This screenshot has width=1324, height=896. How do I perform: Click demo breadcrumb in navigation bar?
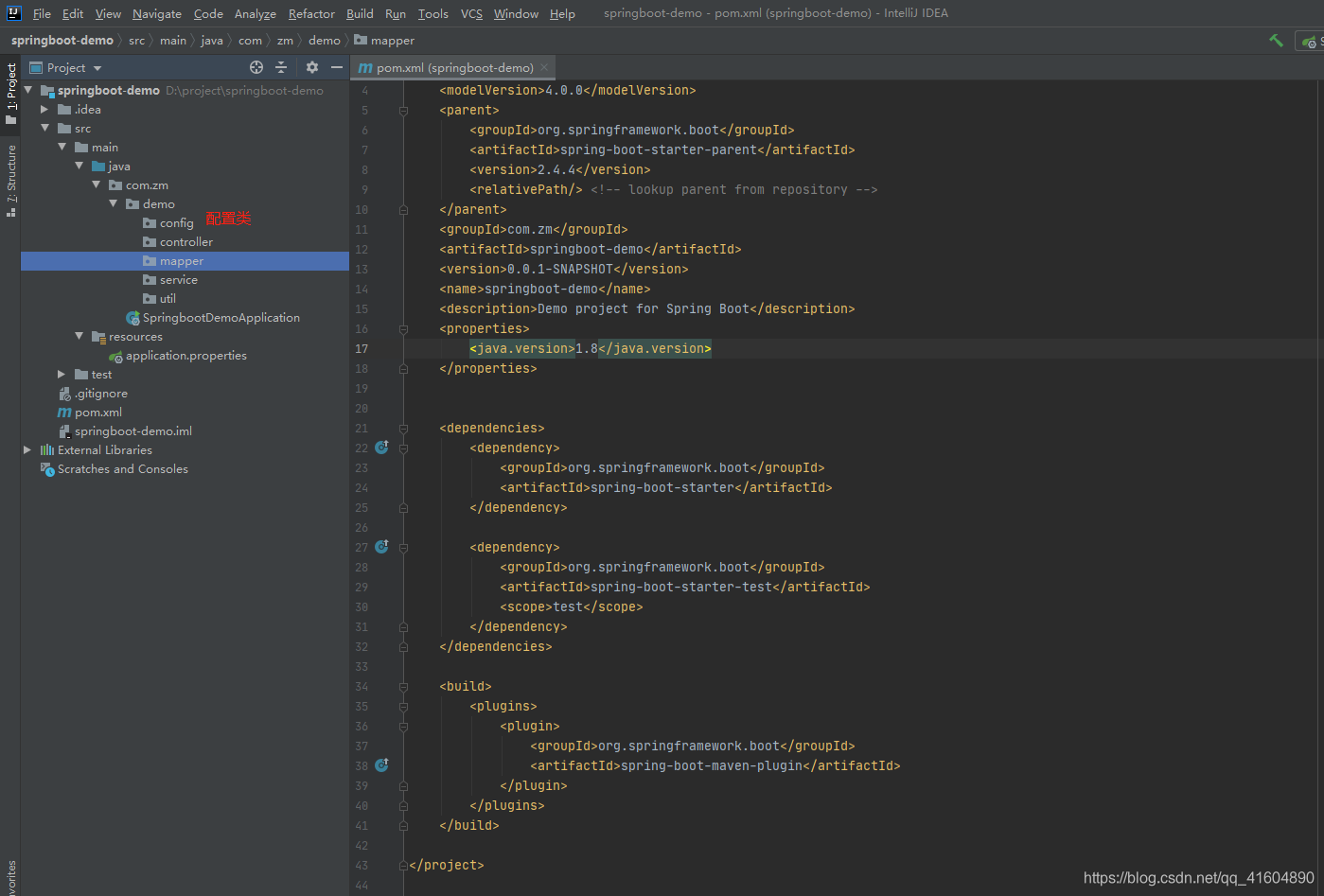point(325,41)
